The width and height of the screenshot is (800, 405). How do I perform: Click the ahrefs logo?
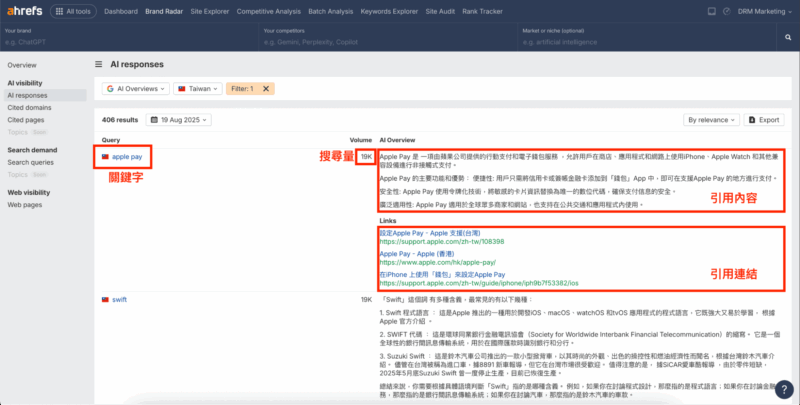(24, 11)
